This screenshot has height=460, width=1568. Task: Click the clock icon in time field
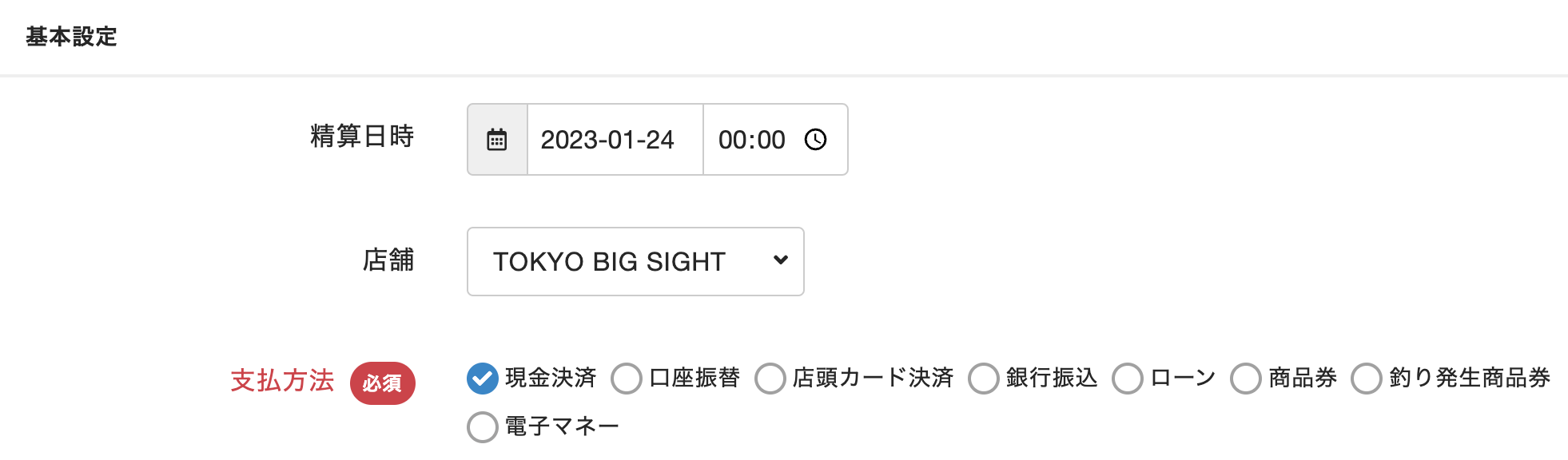[815, 140]
